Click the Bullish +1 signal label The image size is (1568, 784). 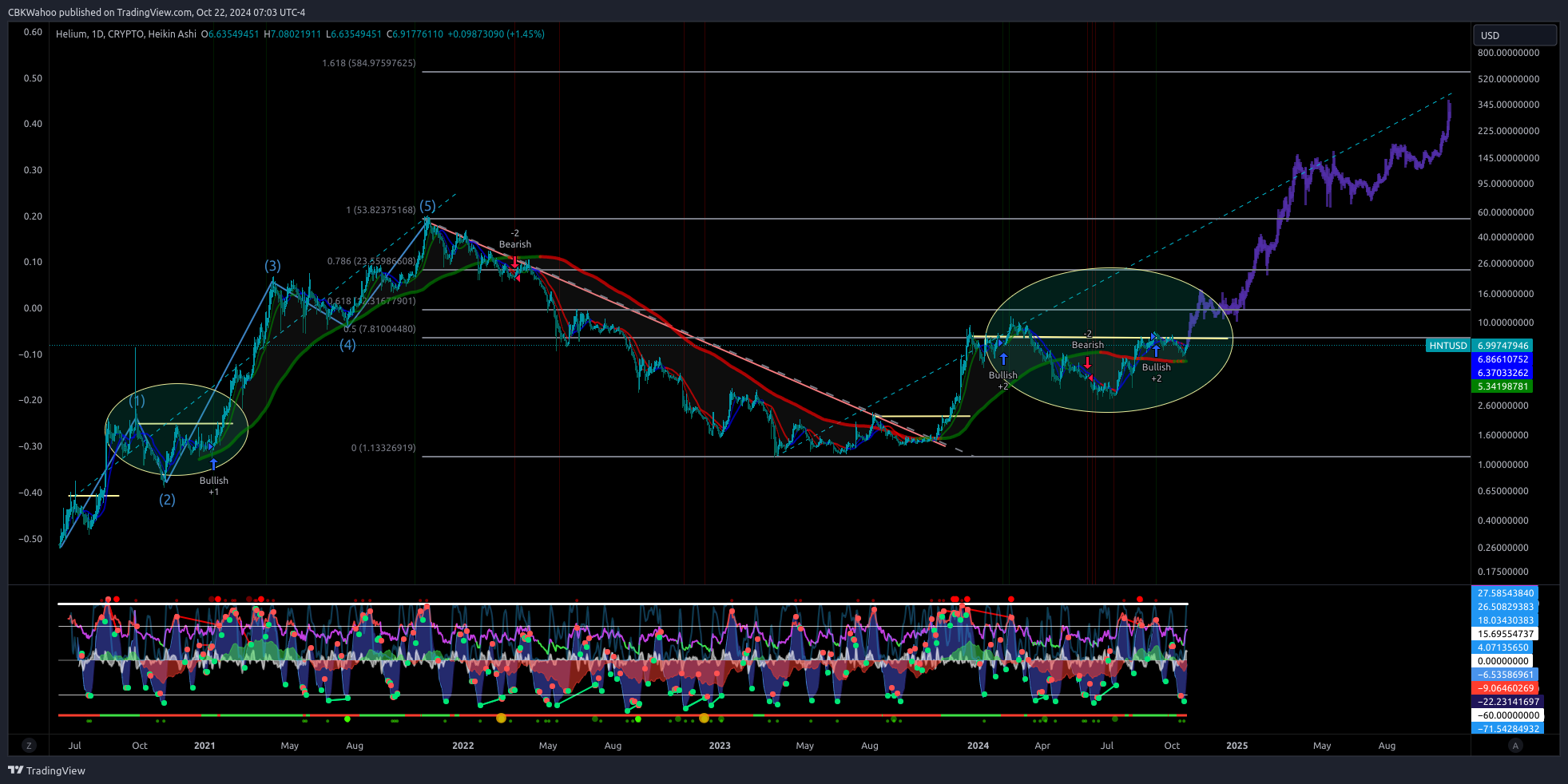tap(214, 486)
